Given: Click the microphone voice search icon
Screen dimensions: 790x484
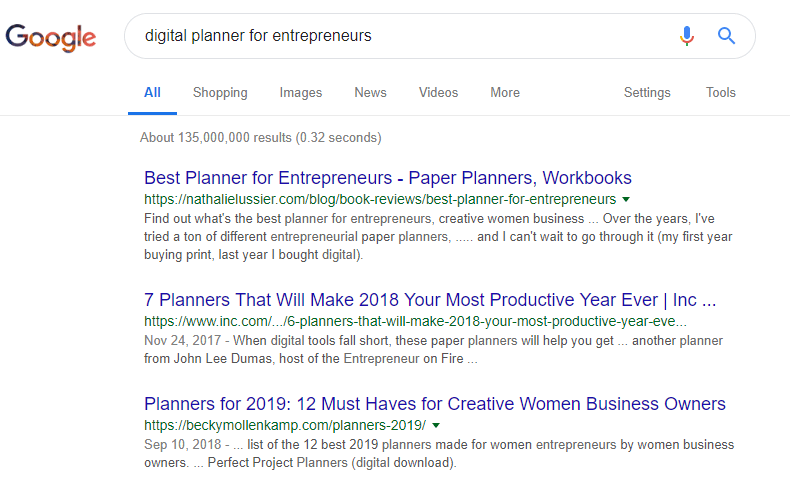Looking at the screenshot, I should pyautogui.click(x=686, y=36).
